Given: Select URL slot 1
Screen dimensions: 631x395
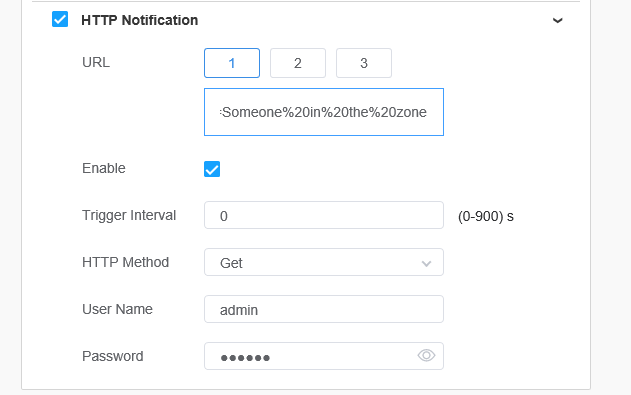Looking at the screenshot, I should tap(232, 63).
